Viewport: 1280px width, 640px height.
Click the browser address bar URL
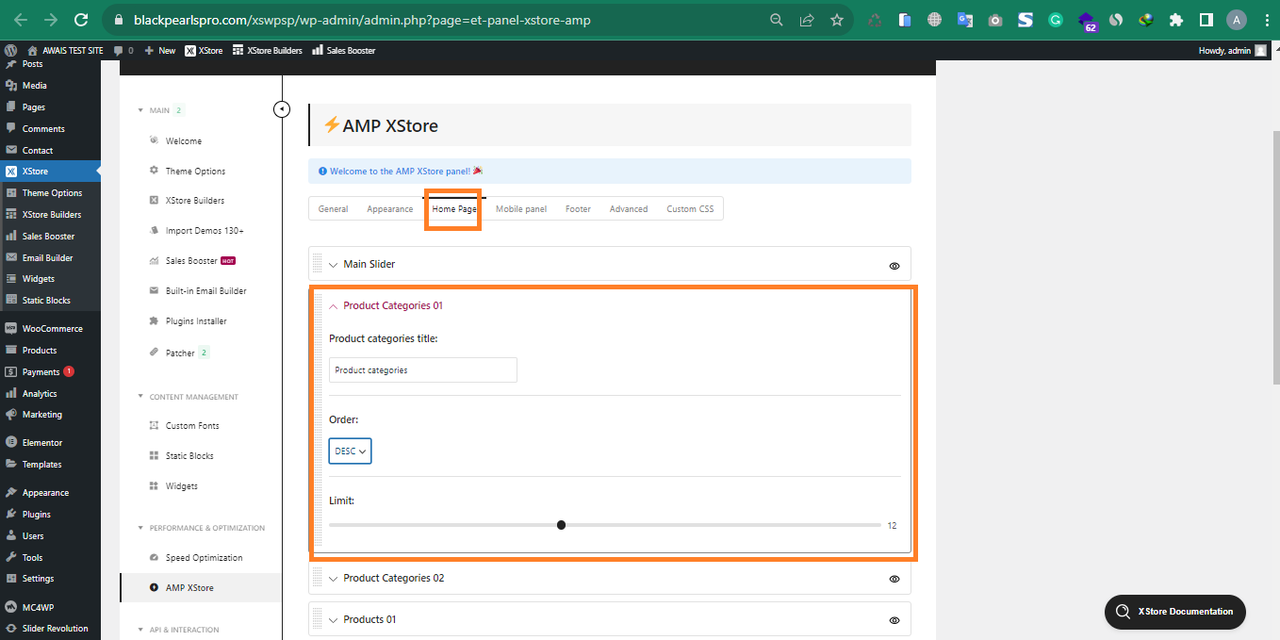pos(362,20)
